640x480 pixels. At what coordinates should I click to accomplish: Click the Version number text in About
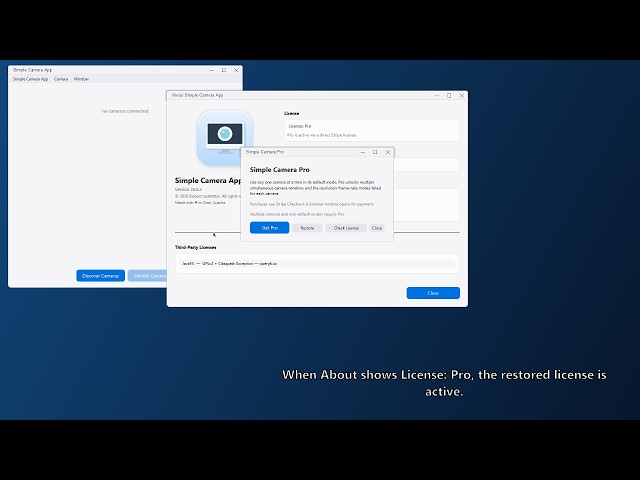point(188,189)
